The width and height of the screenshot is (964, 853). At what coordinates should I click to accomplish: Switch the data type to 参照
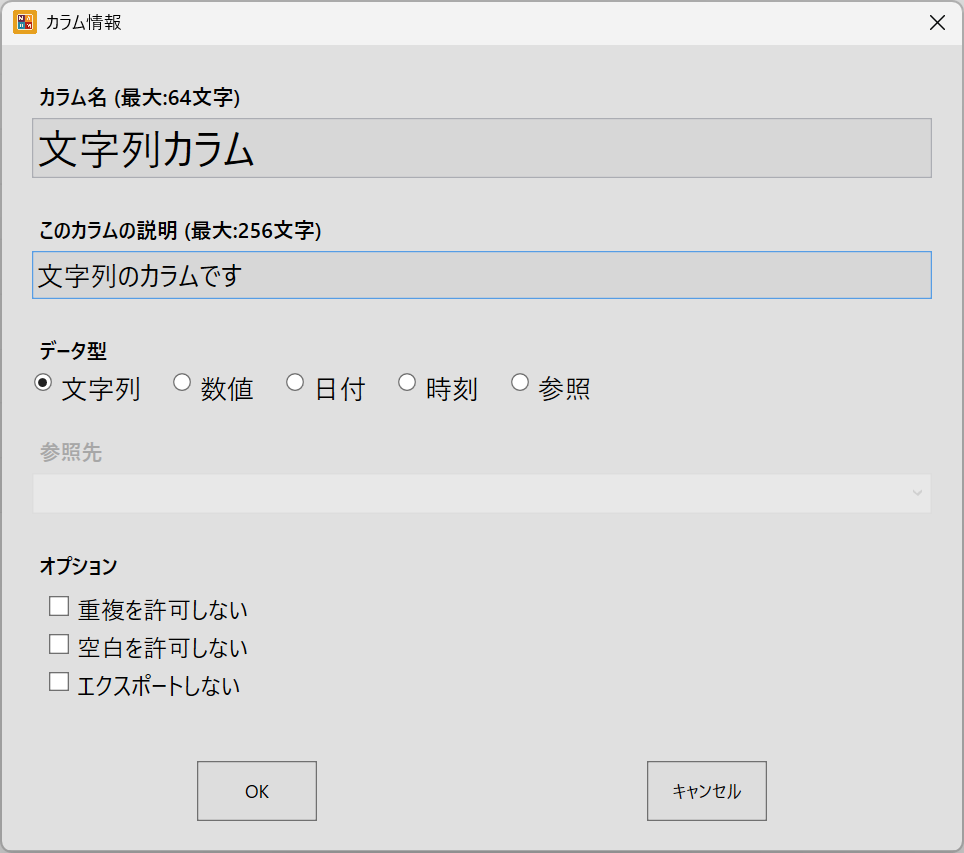point(520,382)
